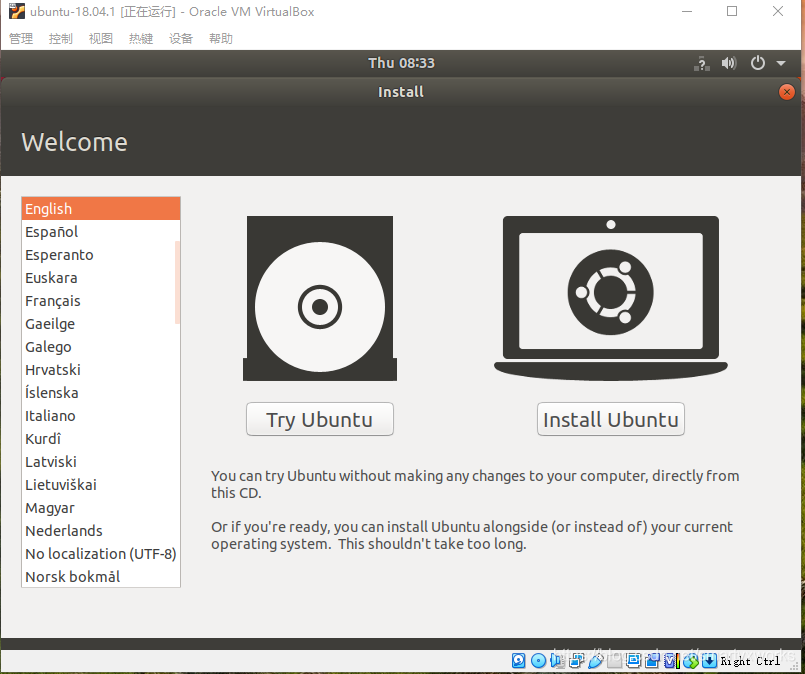
Task: Click the Try Ubuntu button
Action: tap(320, 419)
